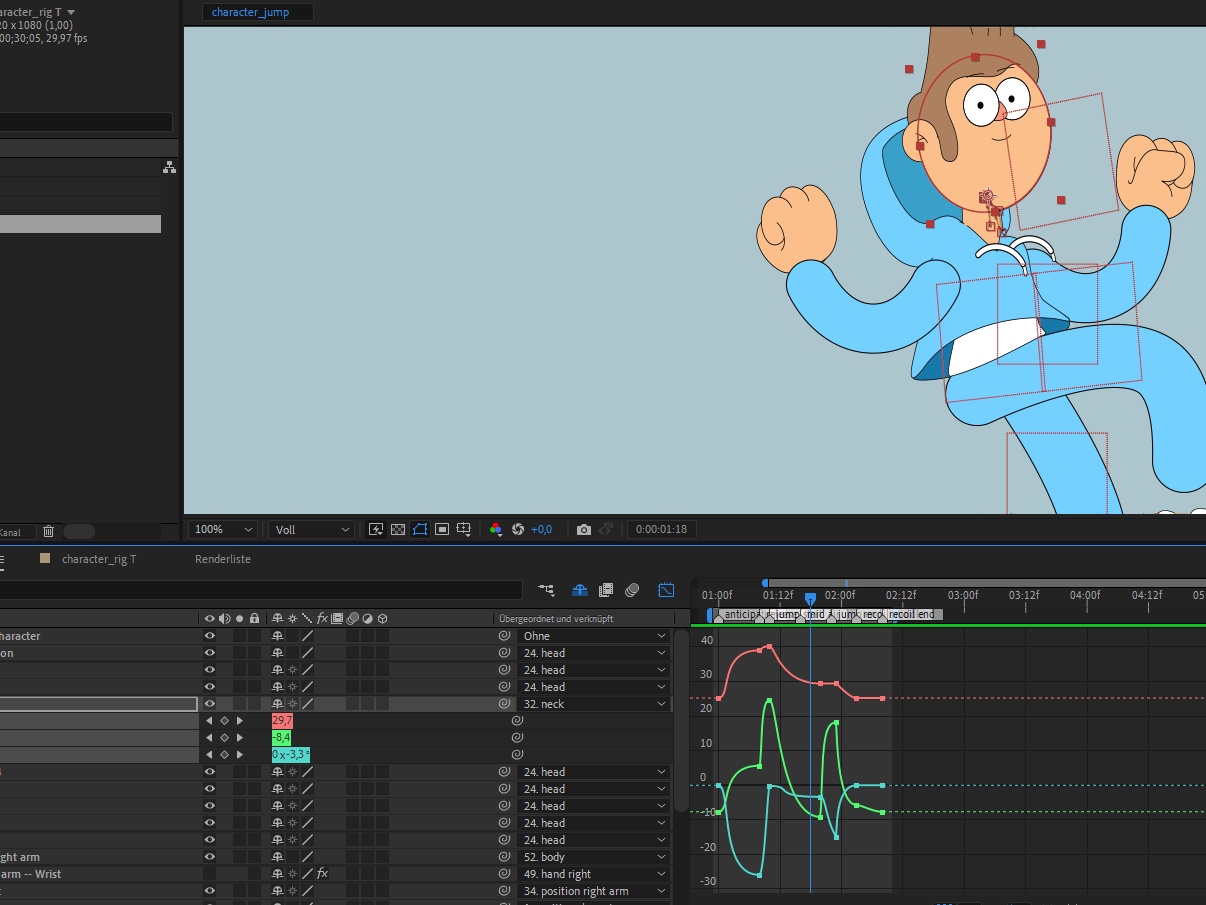
Task: Open the 34. position right arm dropdown
Action: (593, 891)
